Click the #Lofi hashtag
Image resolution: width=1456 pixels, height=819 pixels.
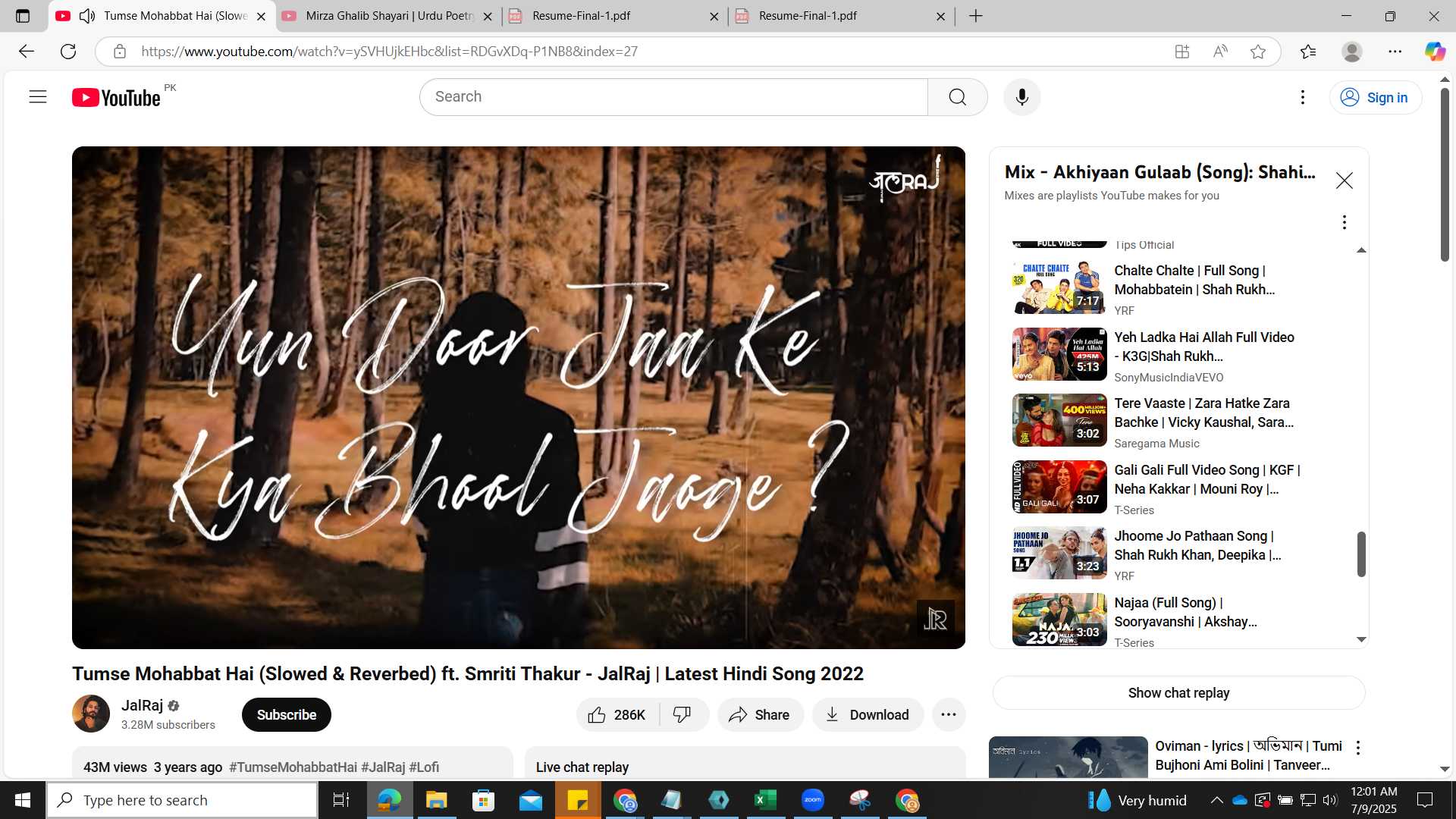pyautogui.click(x=424, y=767)
